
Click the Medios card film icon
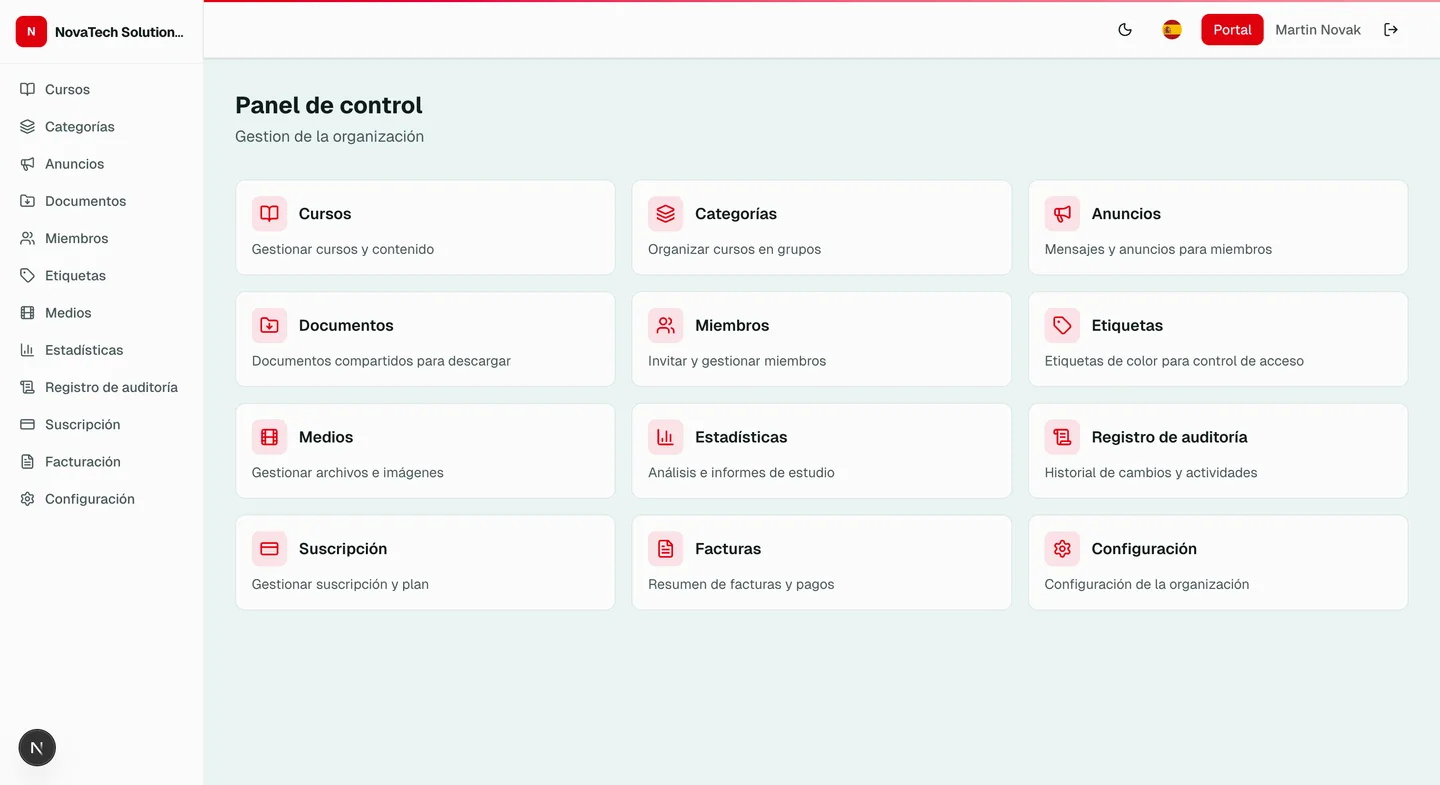(x=269, y=437)
